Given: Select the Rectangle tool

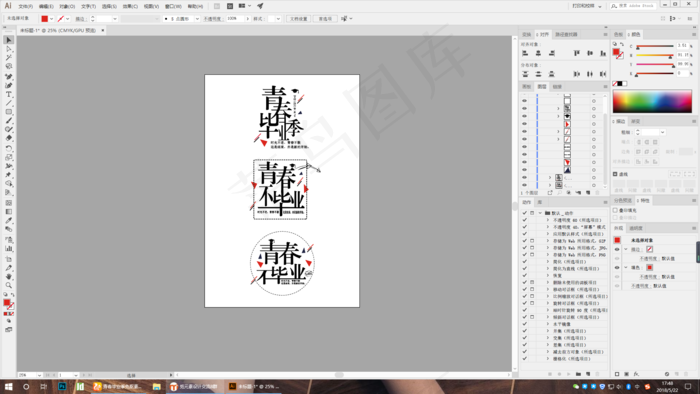Looking at the screenshot, I should [x=8, y=112].
